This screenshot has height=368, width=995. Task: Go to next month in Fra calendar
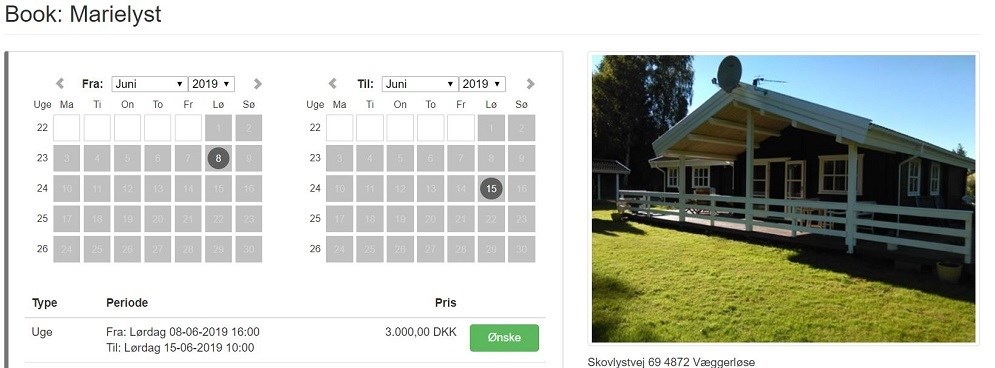[258, 84]
